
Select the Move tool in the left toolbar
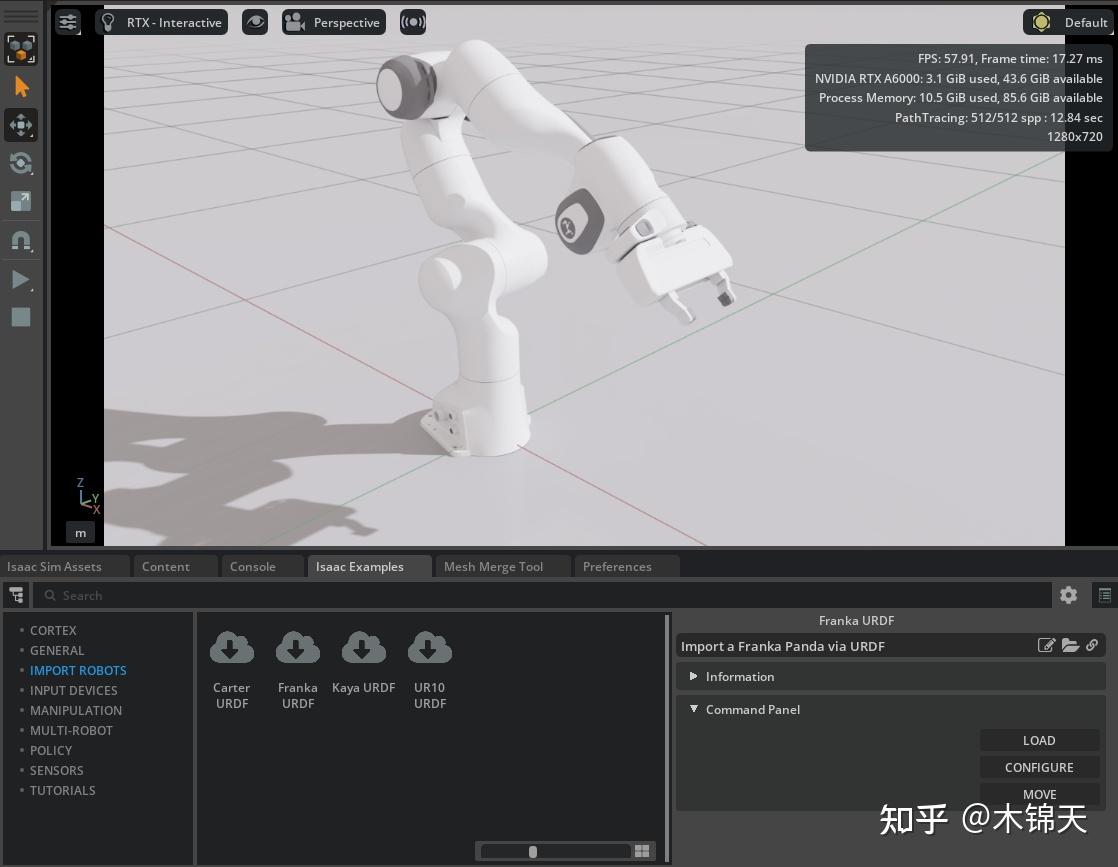(21, 125)
